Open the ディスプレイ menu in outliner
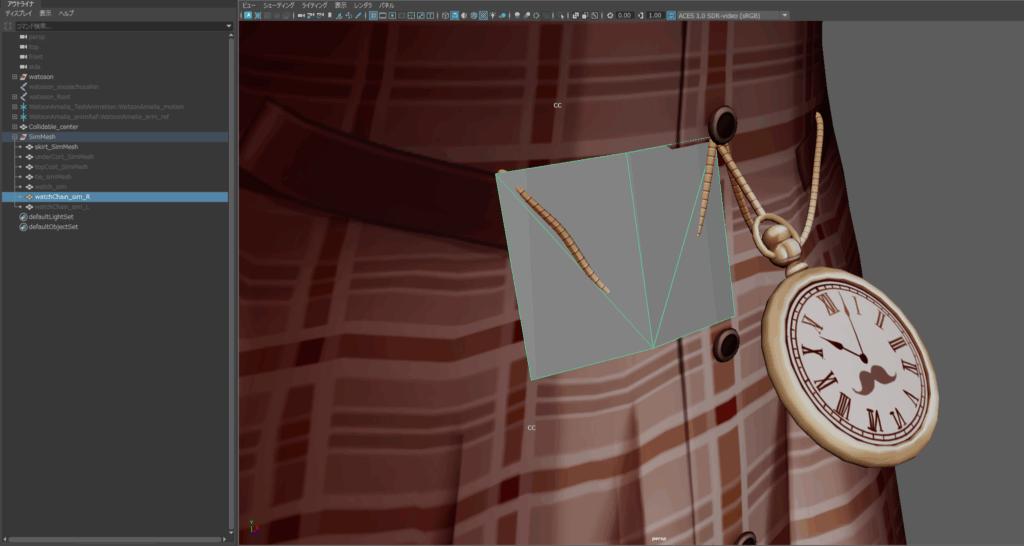Image resolution: width=1024 pixels, height=546 pixels. 18,14
